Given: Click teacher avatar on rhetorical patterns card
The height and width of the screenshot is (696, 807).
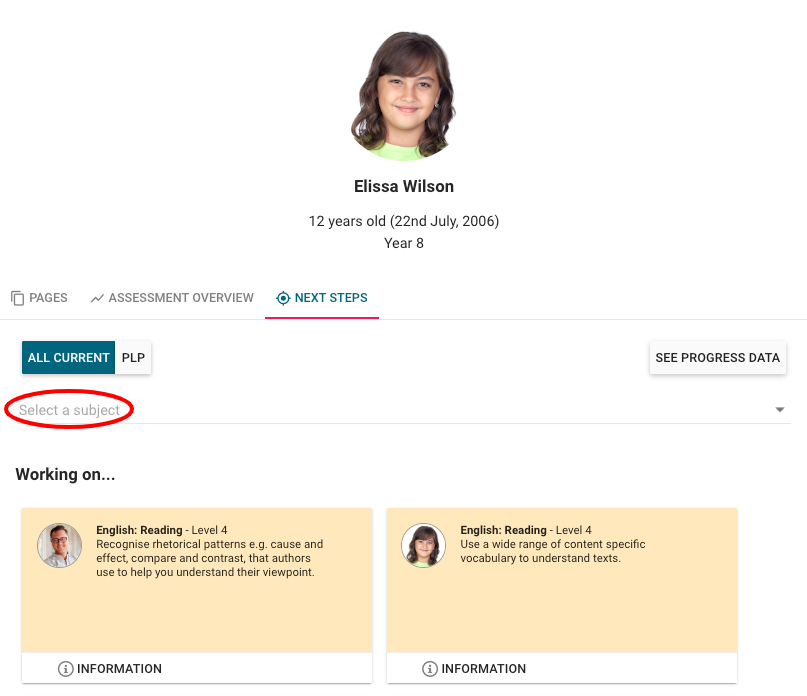Looking at the screenshot, I should [x=59, y=546].
